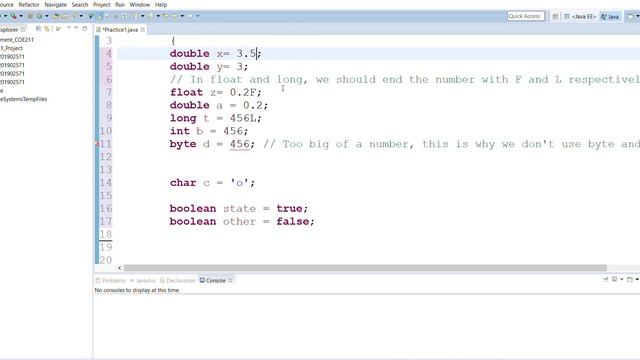640x360 pixels.
Task: Click the "char c = 'o';" code line
Action: (212, 183)
